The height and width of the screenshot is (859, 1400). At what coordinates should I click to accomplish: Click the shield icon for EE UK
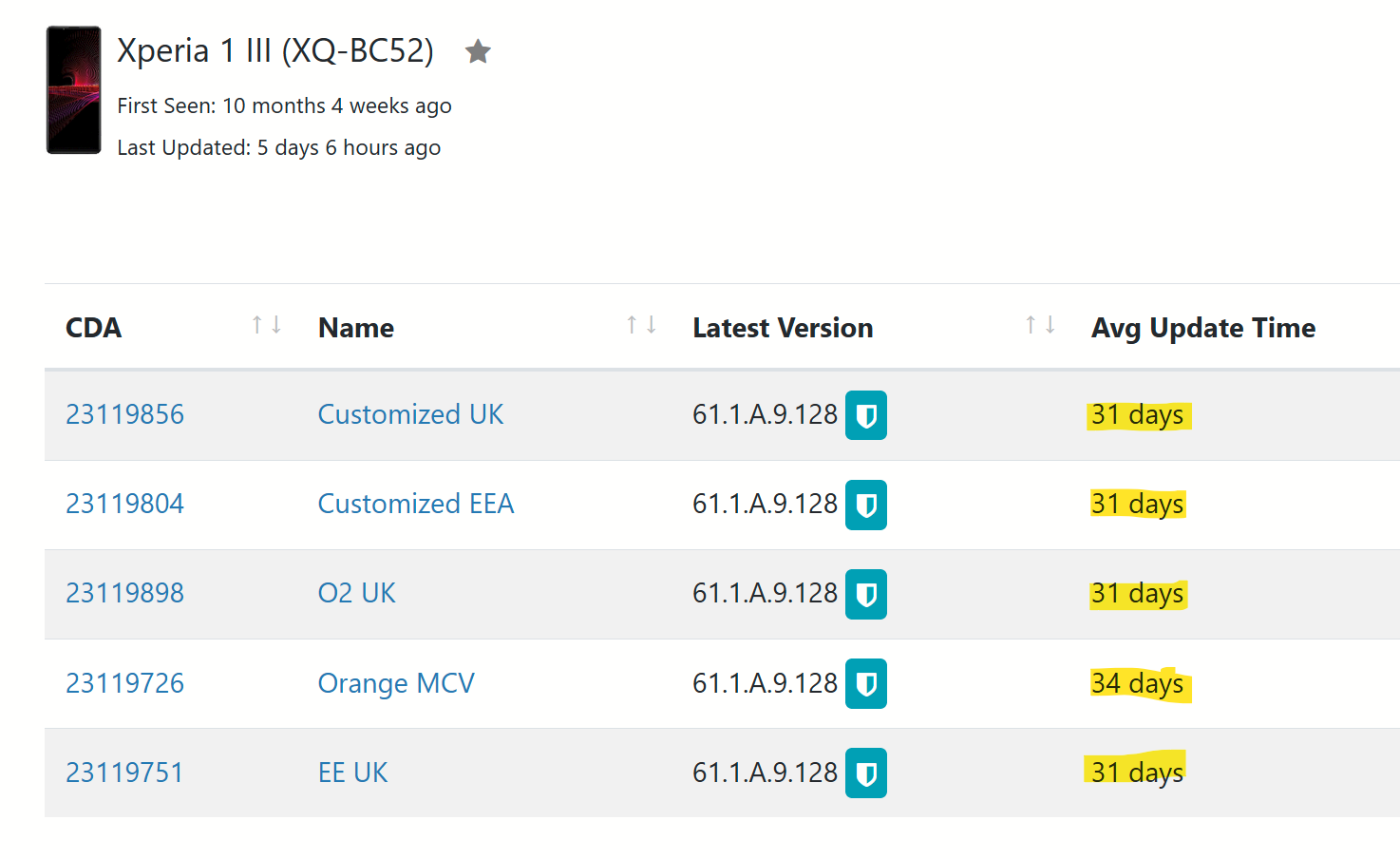(866, 773)
